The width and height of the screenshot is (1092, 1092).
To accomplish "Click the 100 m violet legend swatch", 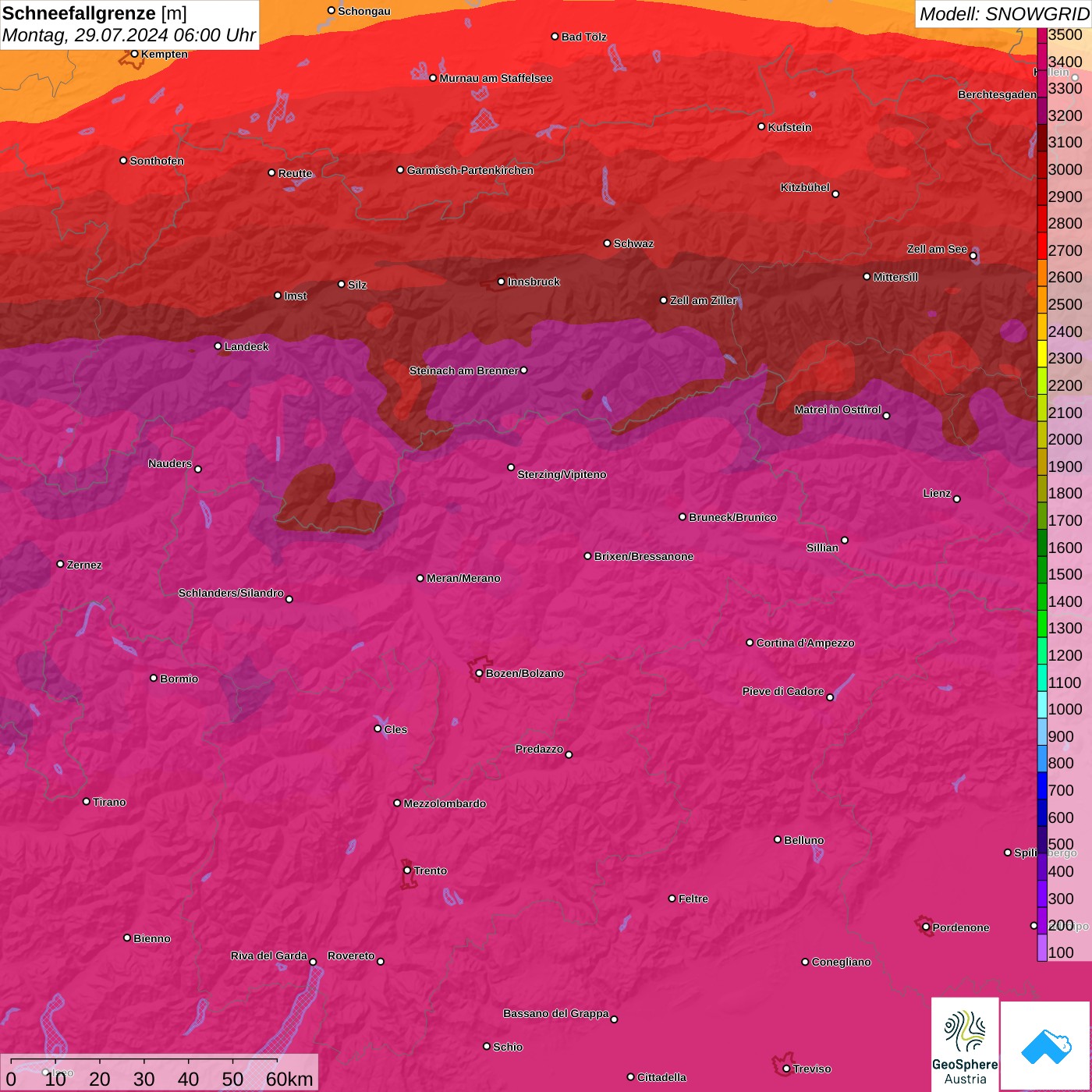I will tap(1041, 948).
